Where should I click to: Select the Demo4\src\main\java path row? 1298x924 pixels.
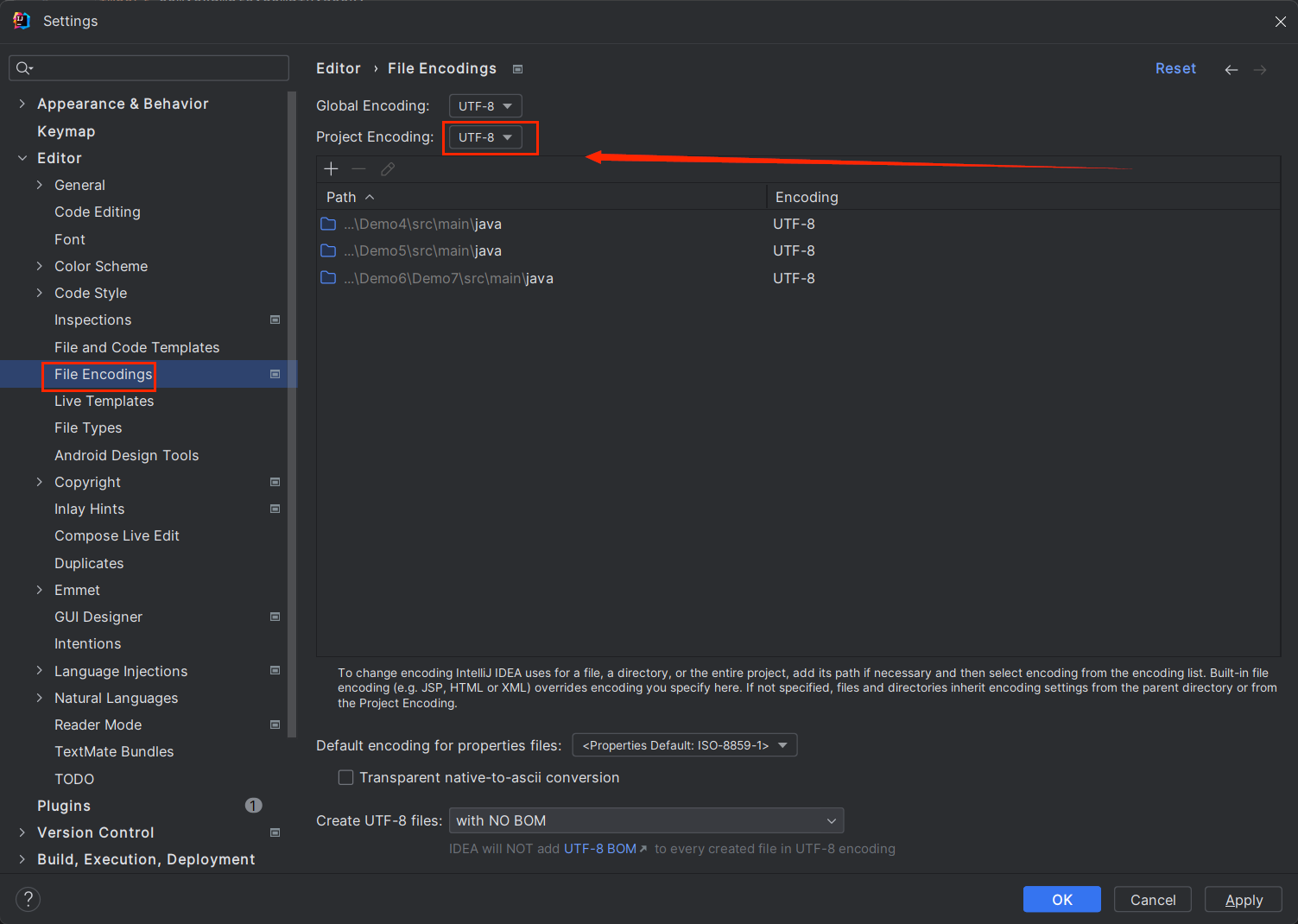click(x=799, y=224)
